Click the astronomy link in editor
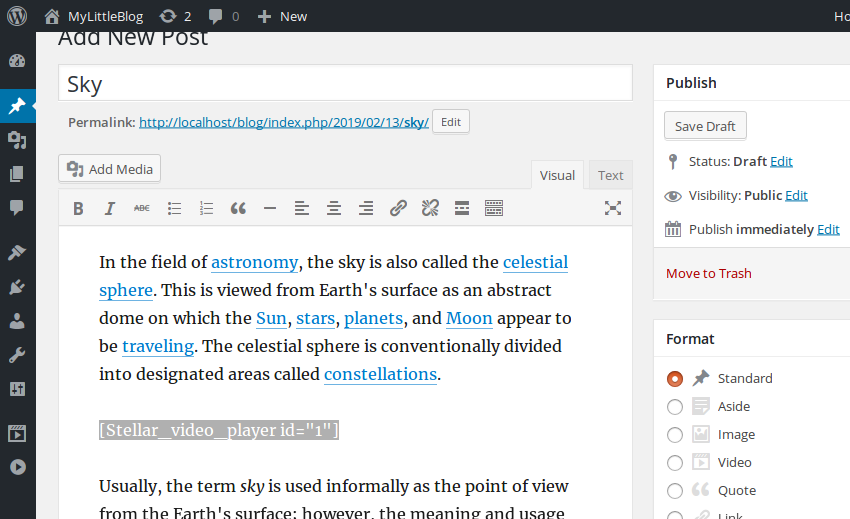Viewport: 850px width, 519px height. 254,262
